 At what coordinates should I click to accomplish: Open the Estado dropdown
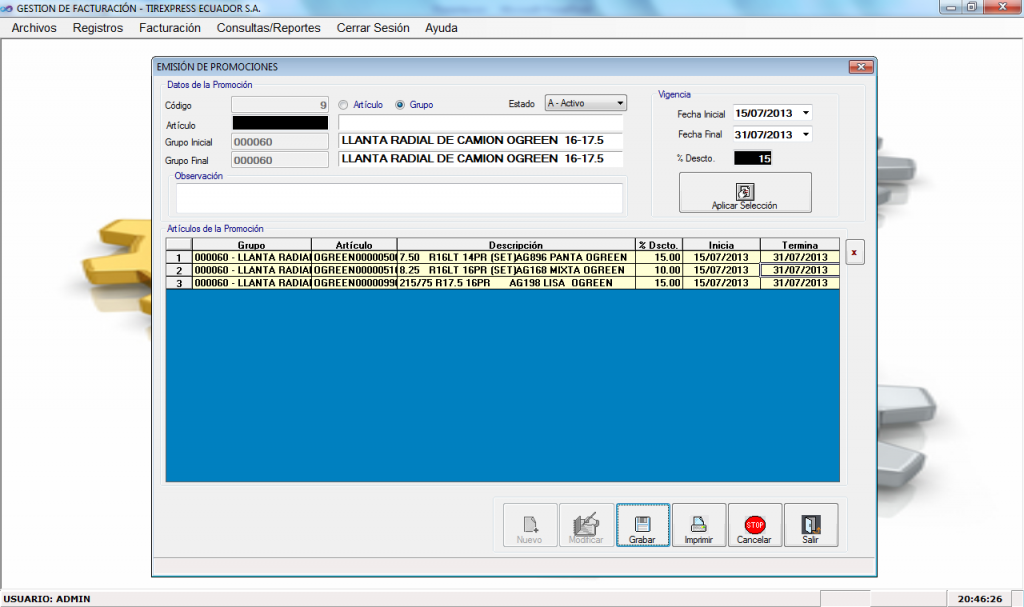620,103
